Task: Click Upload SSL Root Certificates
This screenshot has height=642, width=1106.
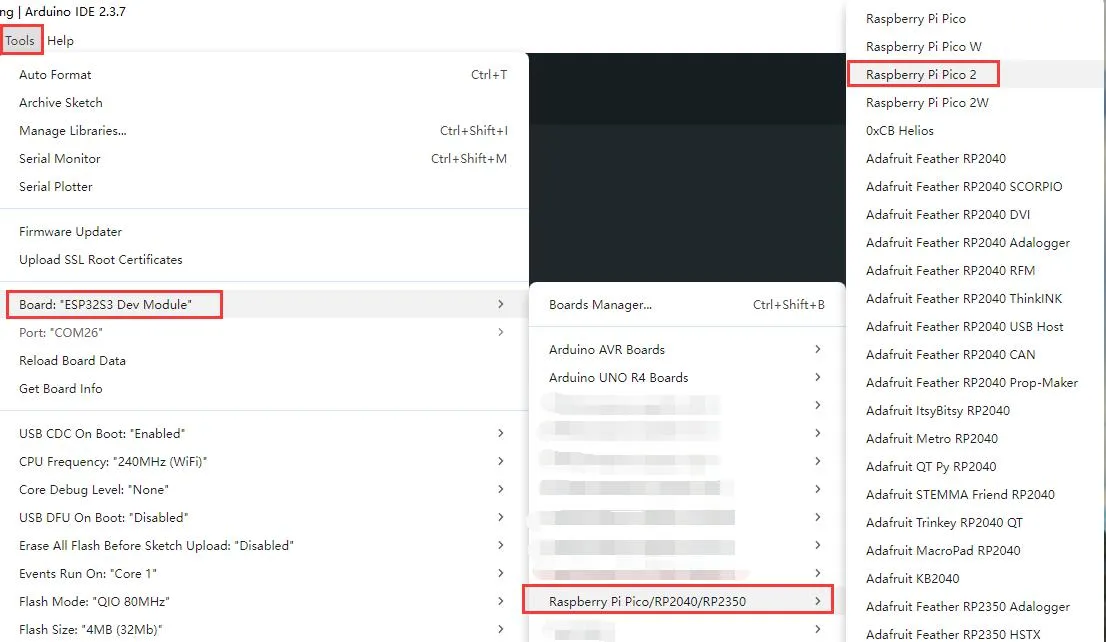Action: point(101,260)
